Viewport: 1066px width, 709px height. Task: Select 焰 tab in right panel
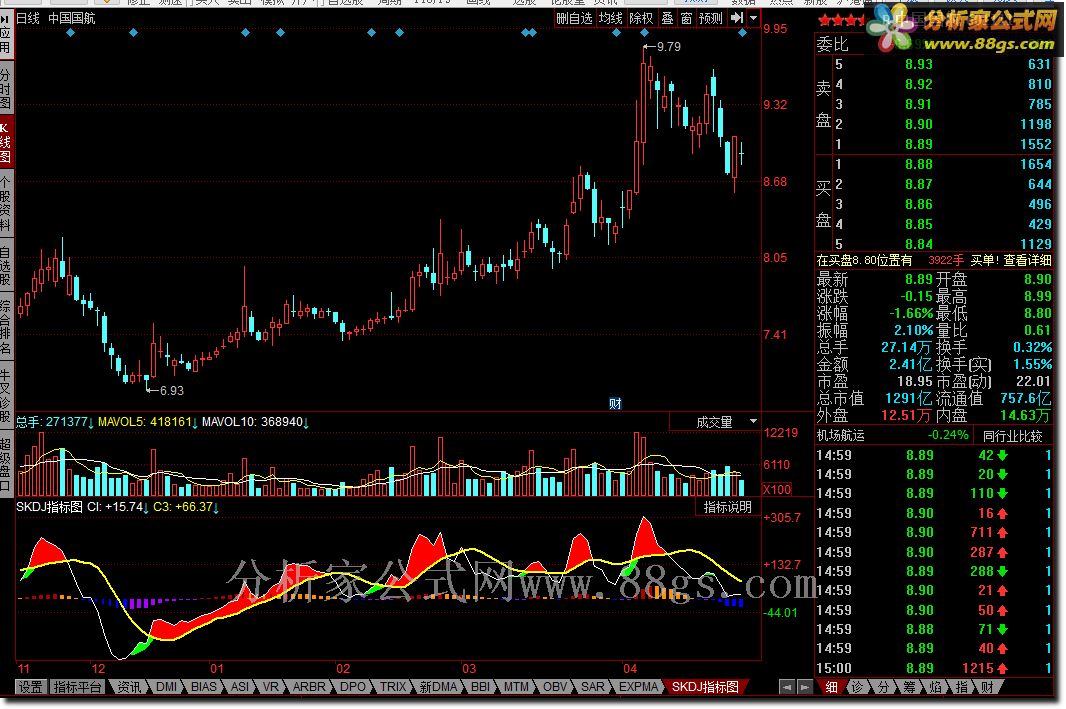point(935,687)
